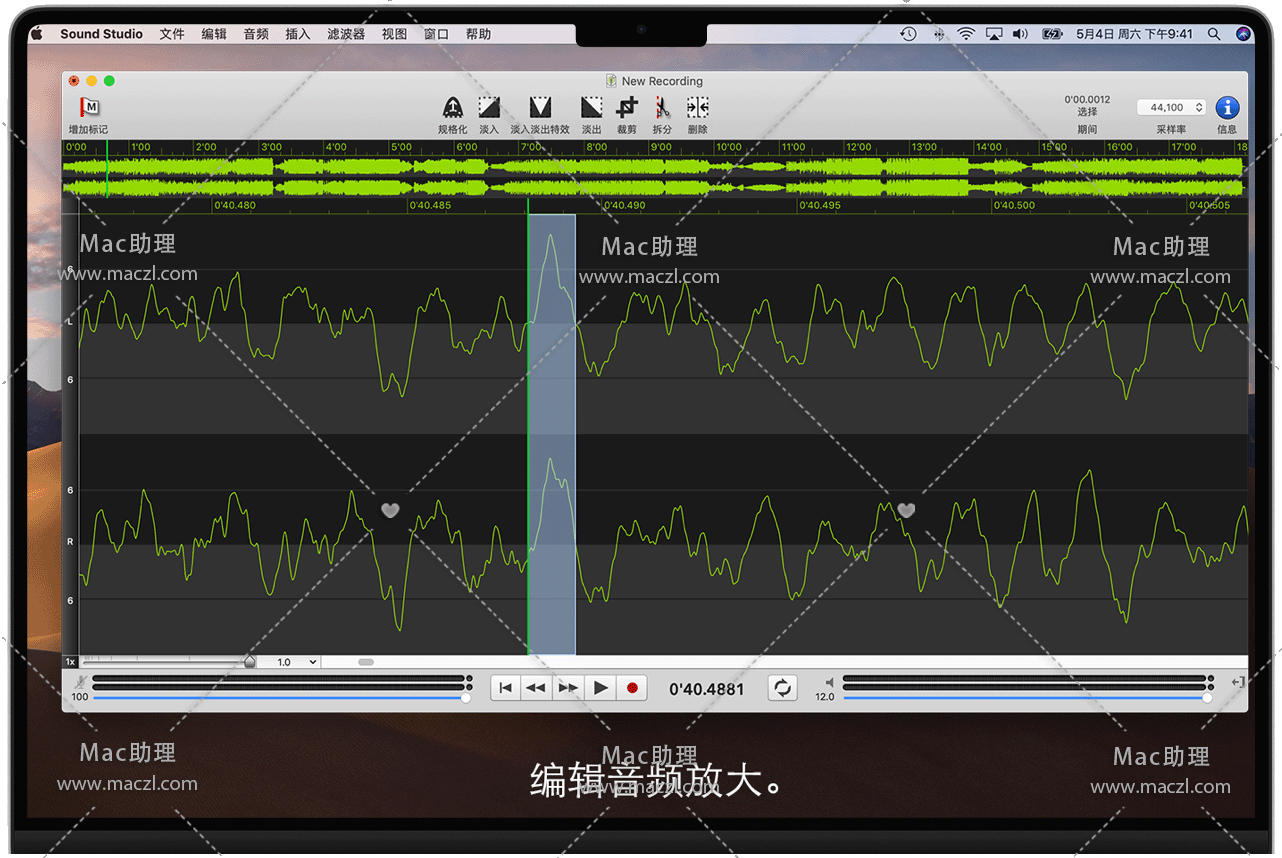This screenshot has width=1282, height=858.
Task: Open the 滤波器 filter menu
Action: (x=346, y=34)
